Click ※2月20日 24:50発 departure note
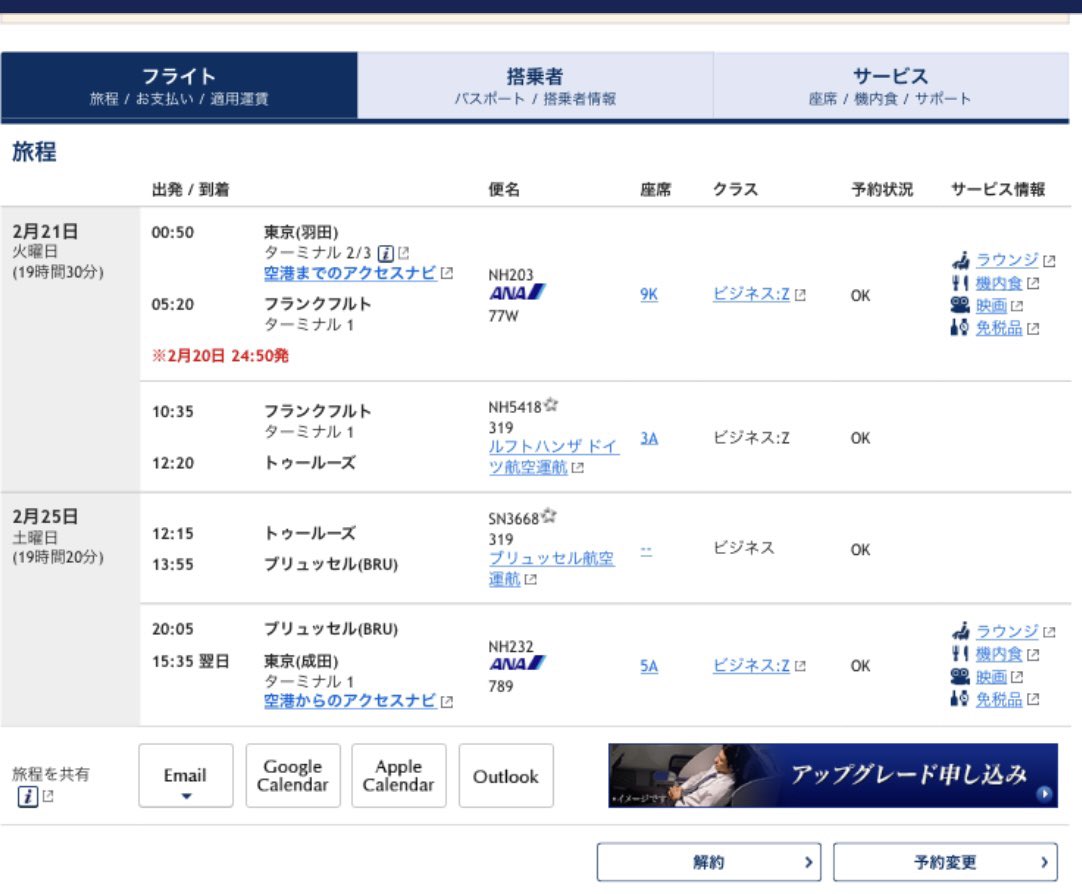 click(x=220, y=356)
